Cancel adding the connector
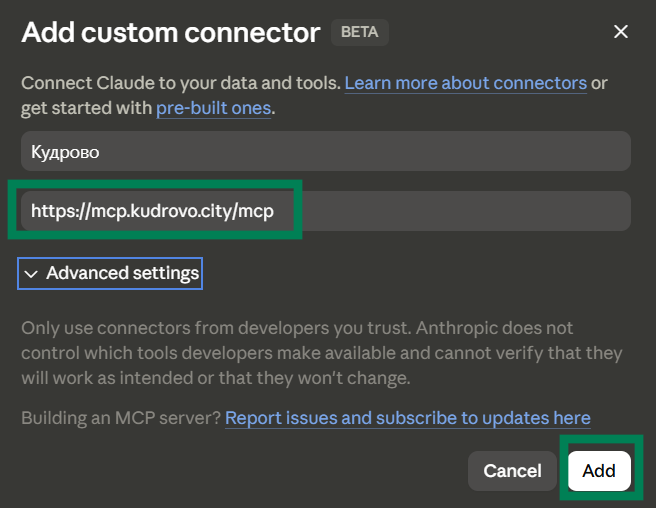 [512, 471]
